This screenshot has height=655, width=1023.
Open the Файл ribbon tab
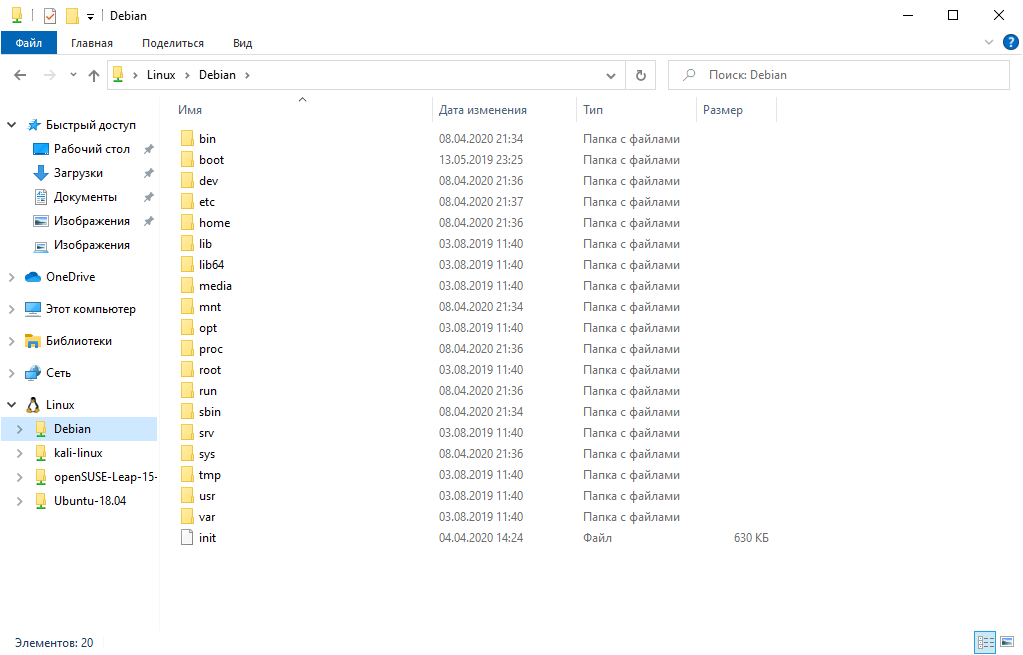29,43
